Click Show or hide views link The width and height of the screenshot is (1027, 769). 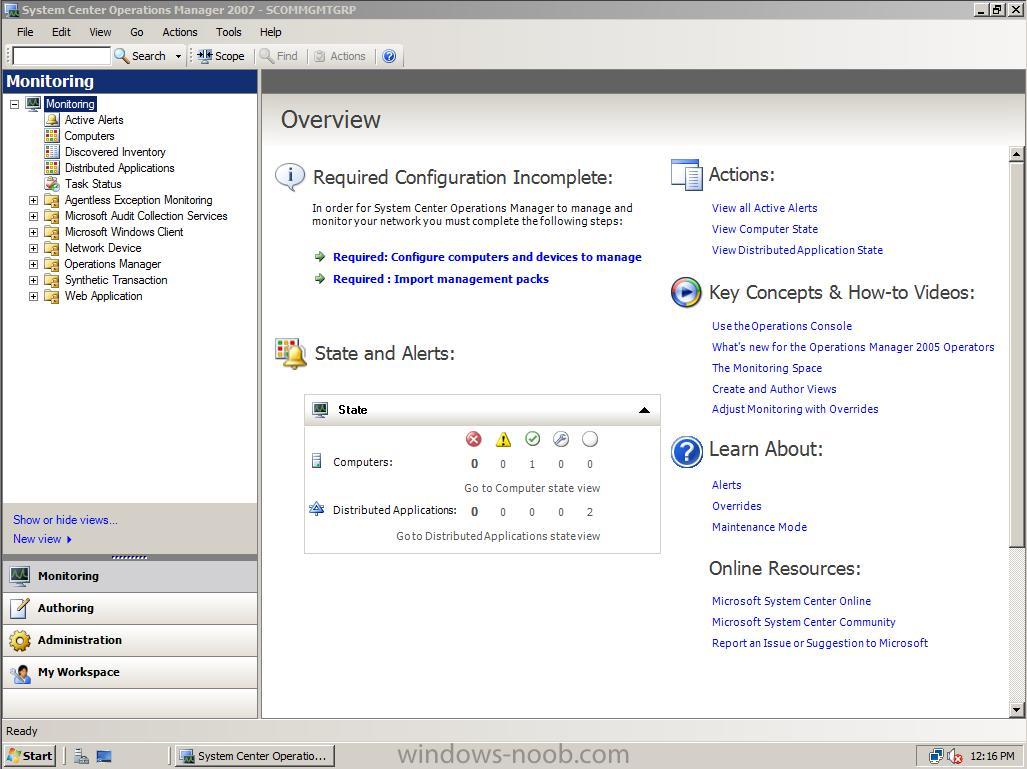pyautogui.click(x=65, y=519)
